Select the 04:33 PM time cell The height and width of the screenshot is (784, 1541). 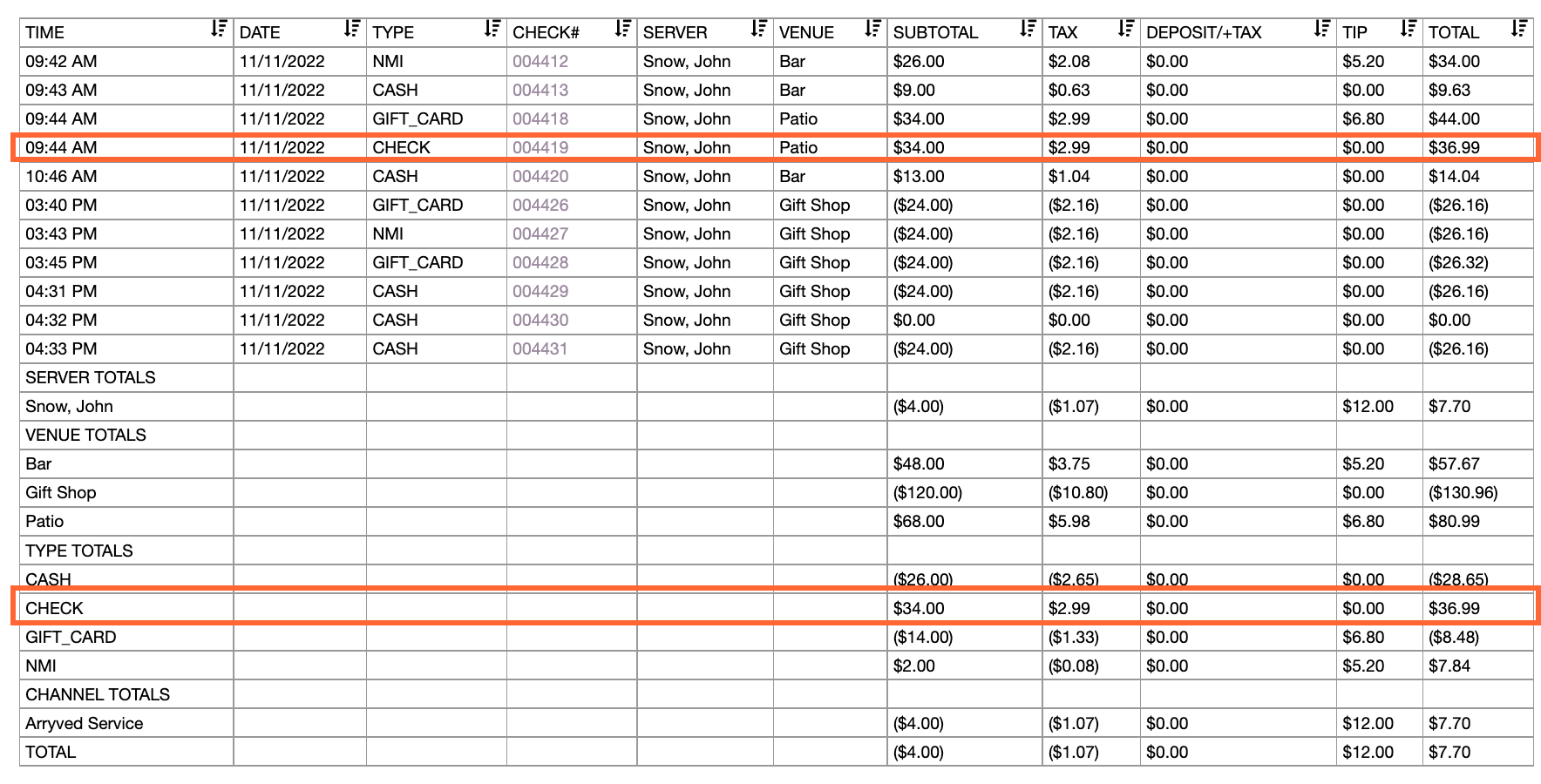point(61,348)
